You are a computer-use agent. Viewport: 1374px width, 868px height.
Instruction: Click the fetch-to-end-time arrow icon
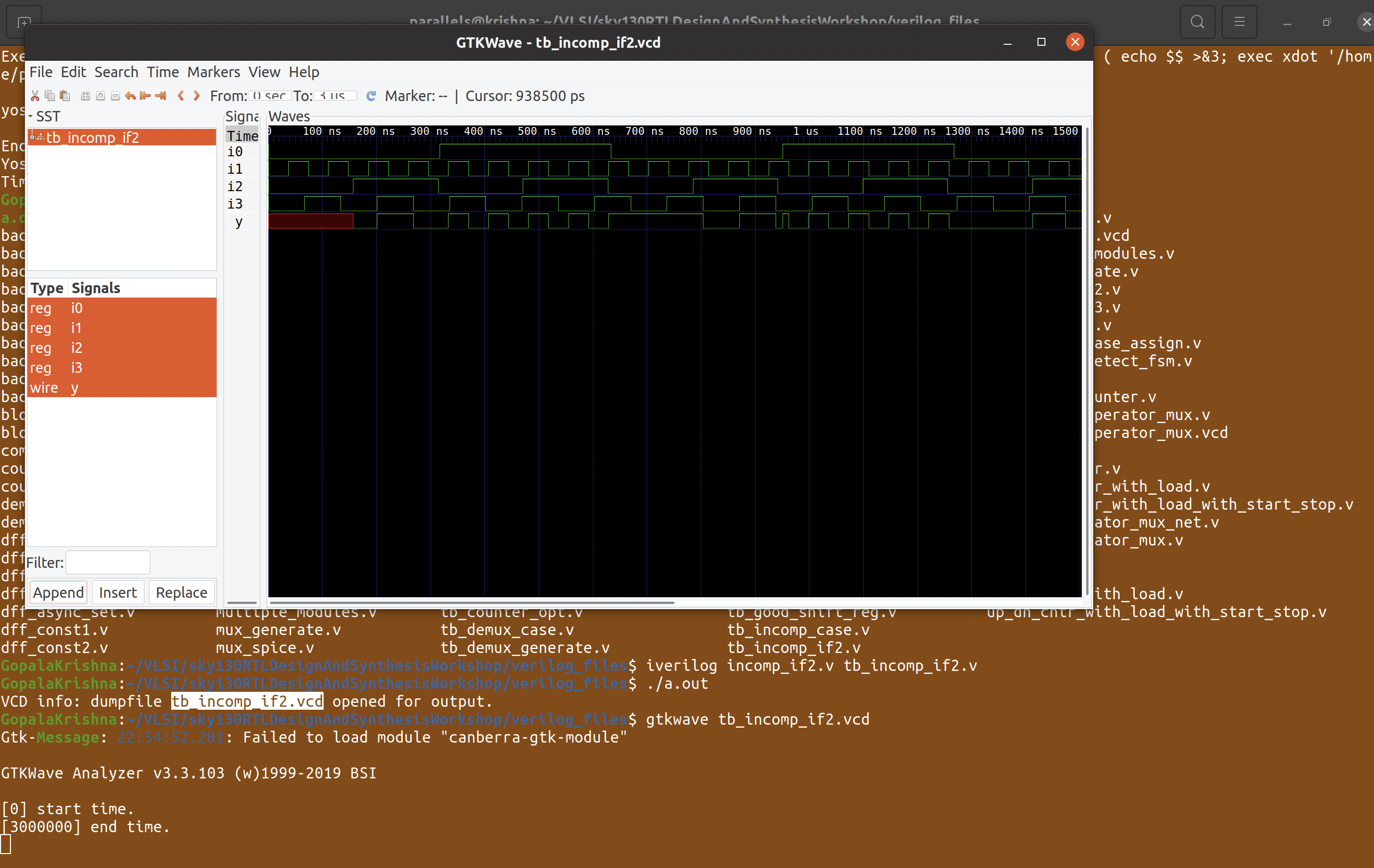[160, 96]
